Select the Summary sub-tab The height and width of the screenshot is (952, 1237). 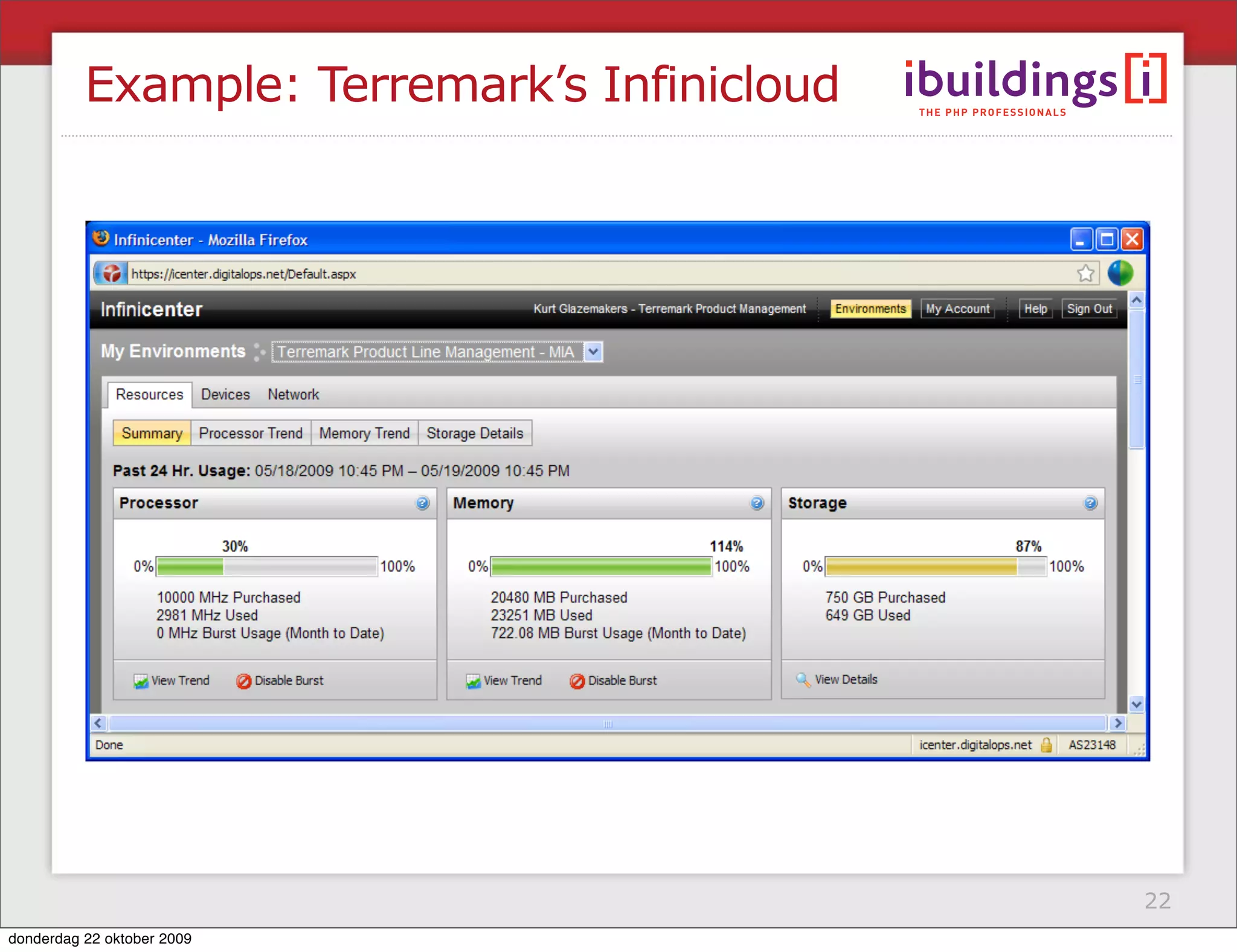pyautogui.click(x=152, y=433)
